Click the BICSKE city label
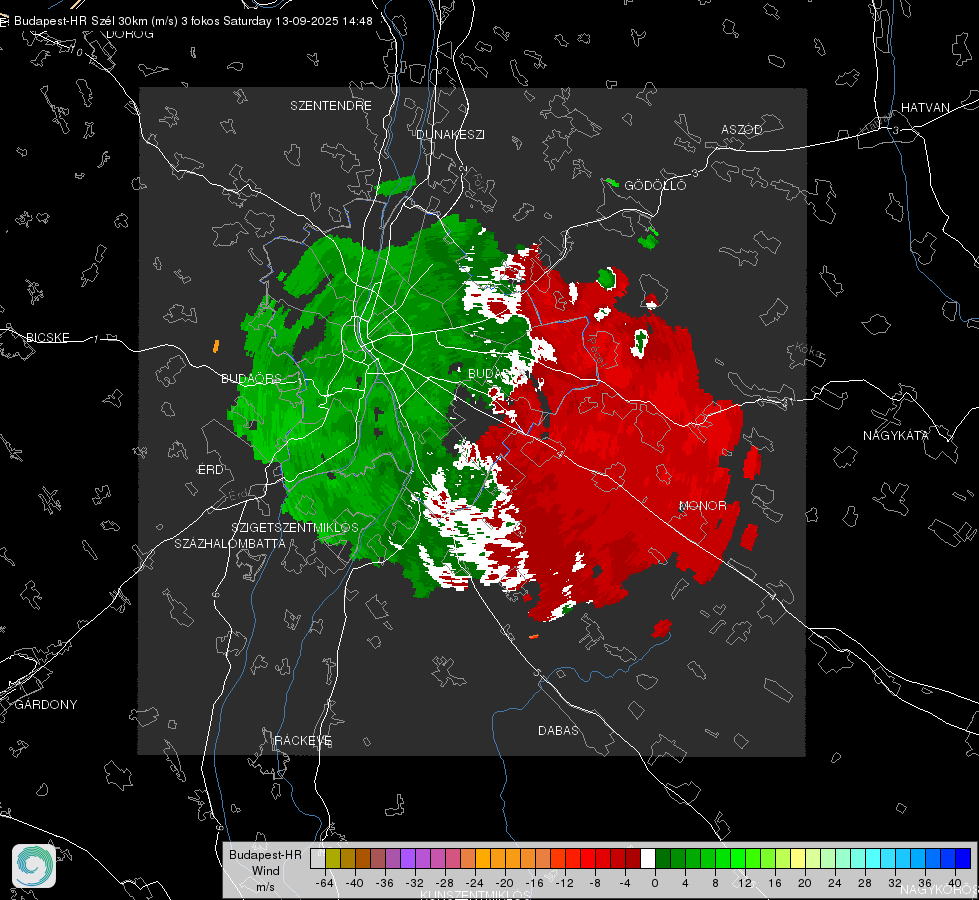Viewport: 979px width, 900px height. [47, 337]
